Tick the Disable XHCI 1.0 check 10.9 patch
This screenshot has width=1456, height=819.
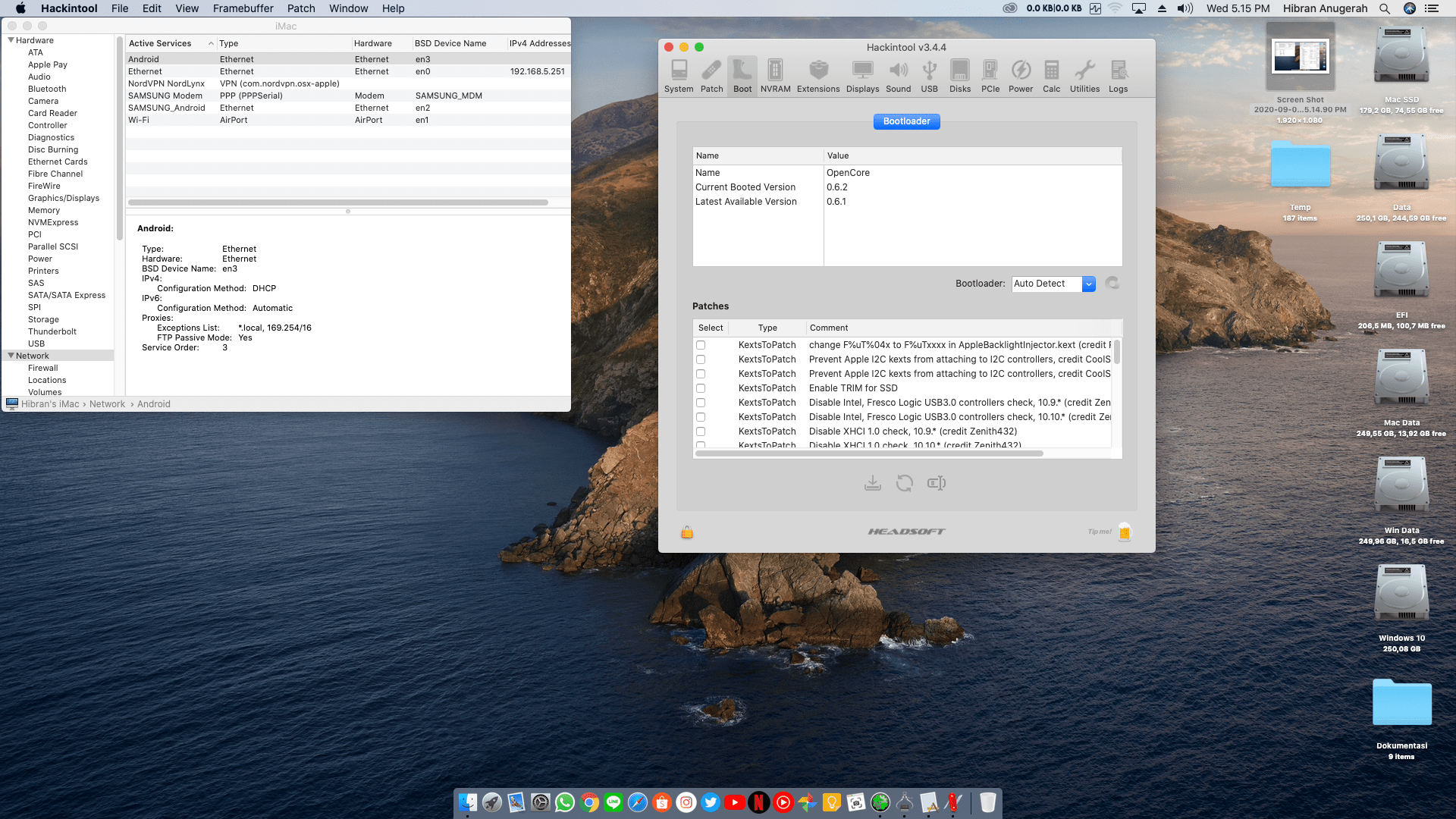[701, 431]
